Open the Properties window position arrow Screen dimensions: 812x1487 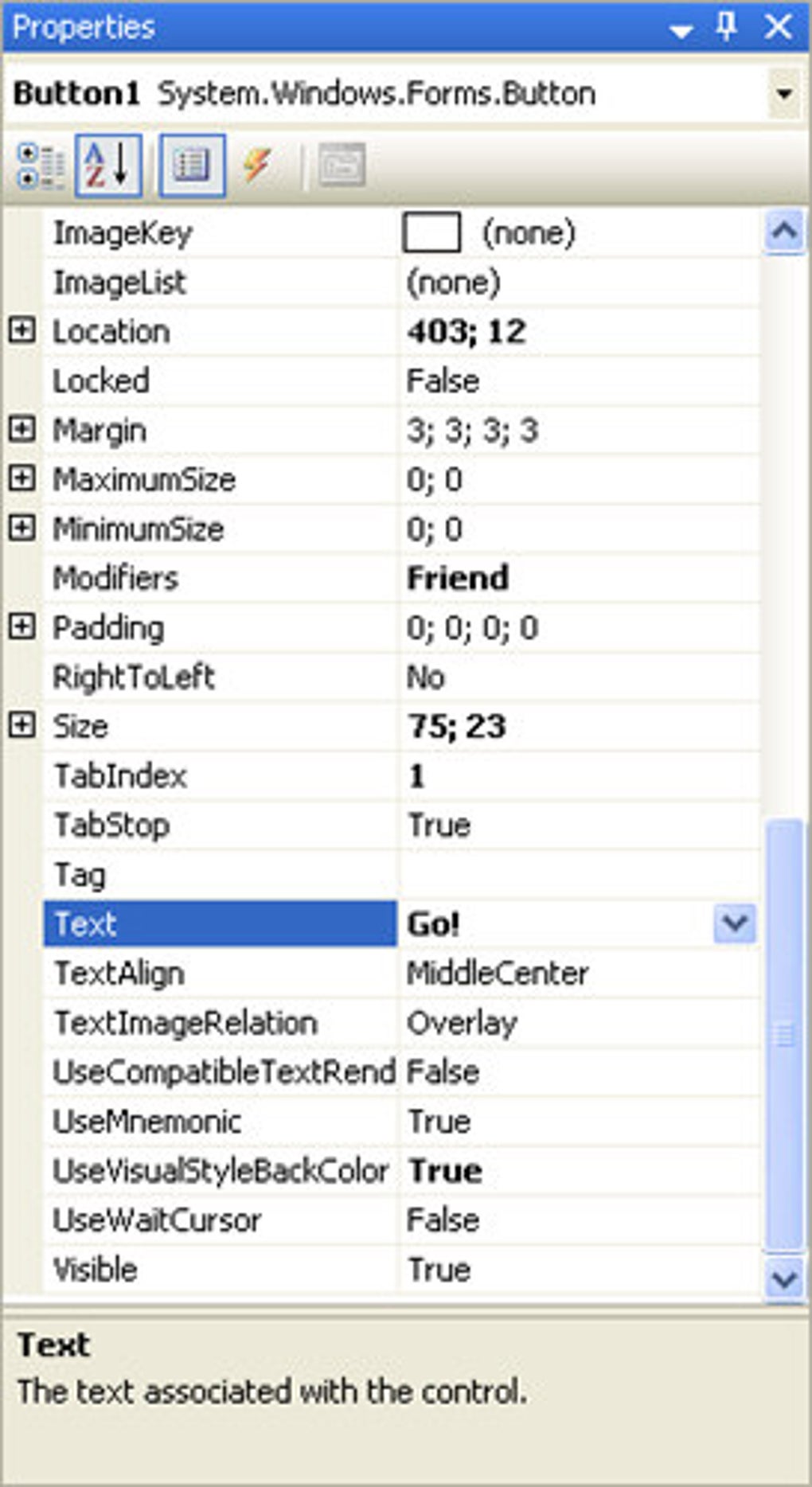[681, 31]
